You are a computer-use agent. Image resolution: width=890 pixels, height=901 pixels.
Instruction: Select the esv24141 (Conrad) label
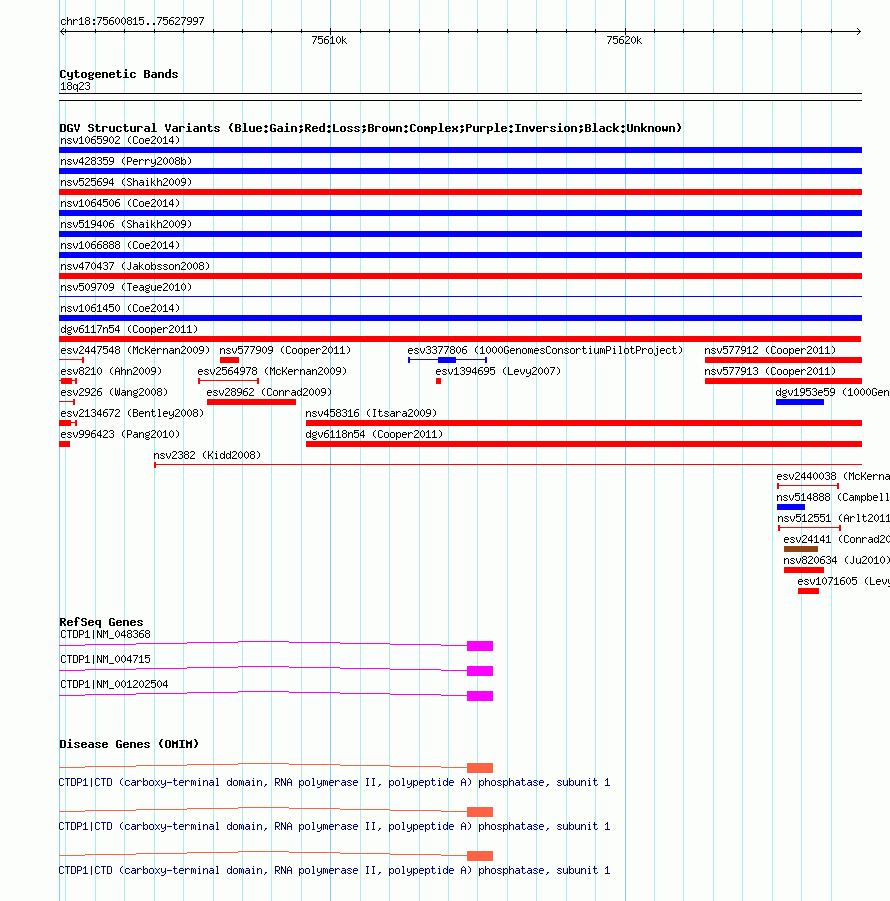(x=837, y=540)
